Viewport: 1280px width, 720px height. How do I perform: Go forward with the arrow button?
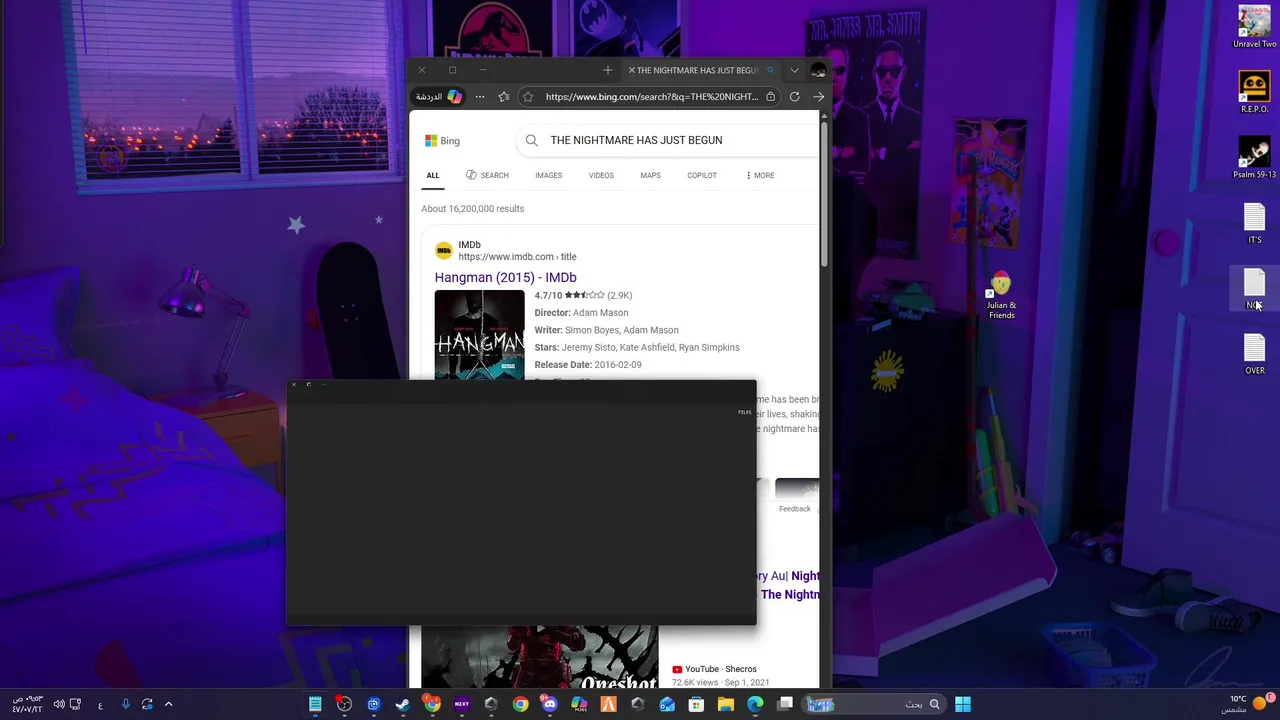point(818,97)
